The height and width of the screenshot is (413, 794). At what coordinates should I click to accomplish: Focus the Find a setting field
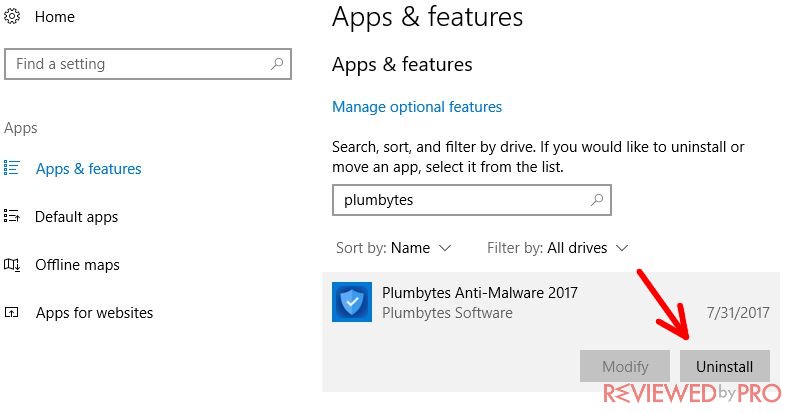click(x=148, y=64)
